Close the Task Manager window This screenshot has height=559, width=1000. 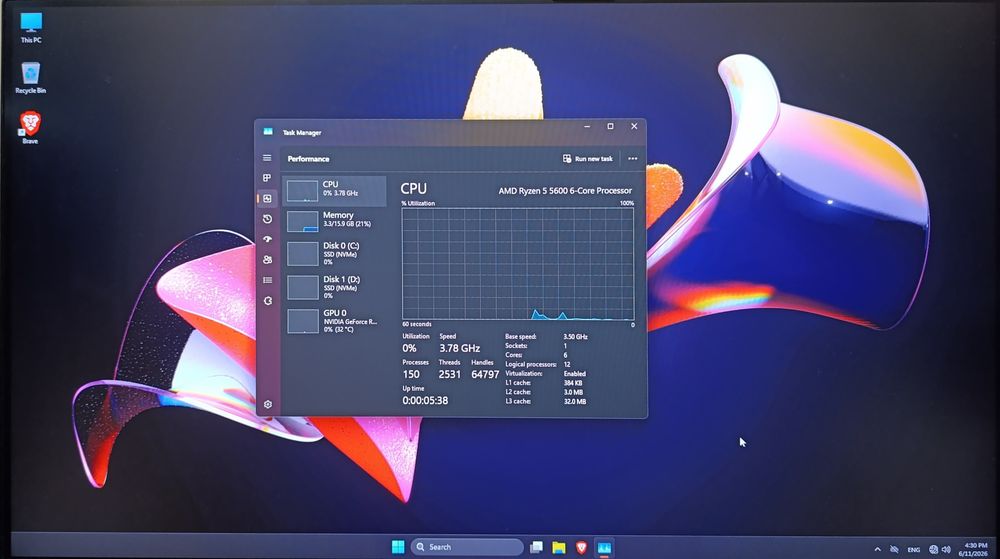(634, 126)
